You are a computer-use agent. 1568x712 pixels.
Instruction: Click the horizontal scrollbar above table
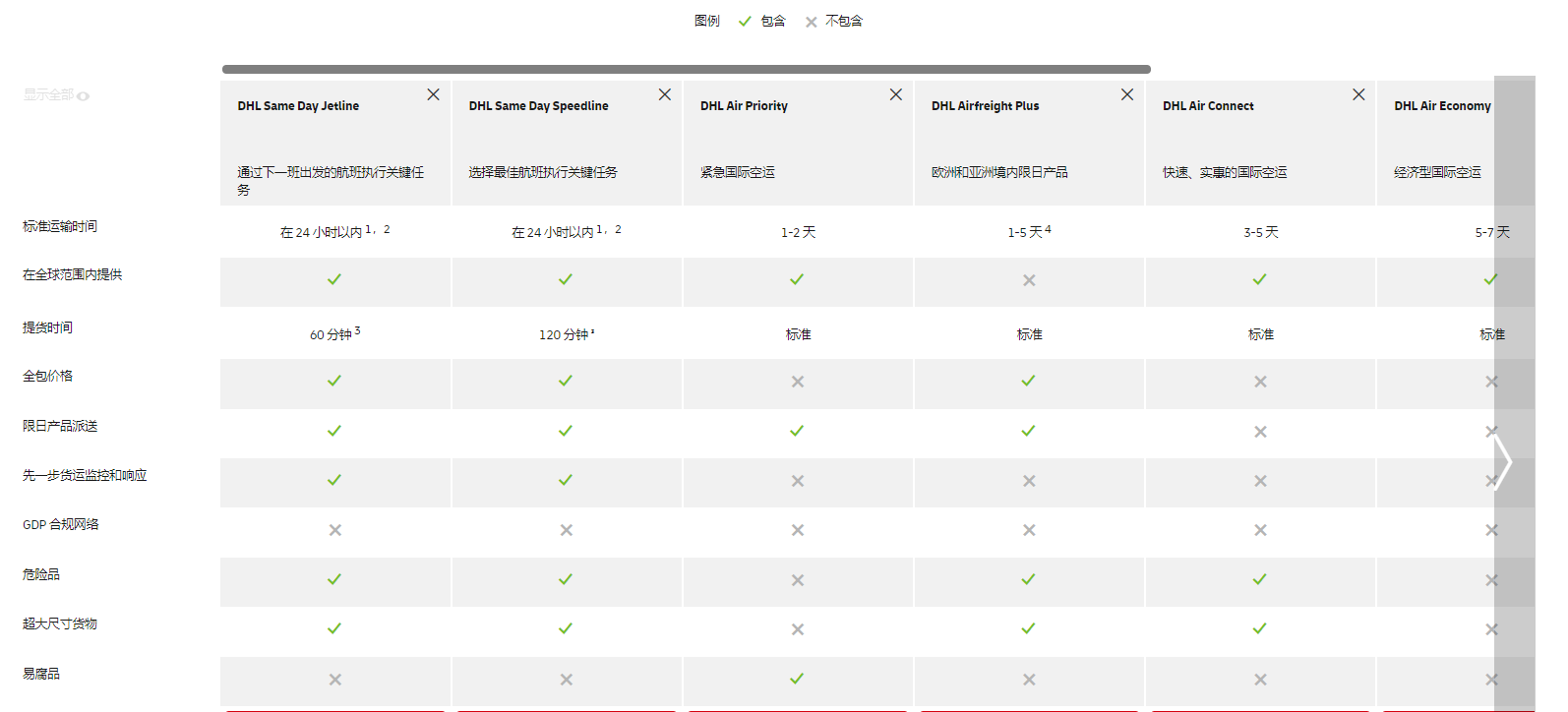[687, 69]
